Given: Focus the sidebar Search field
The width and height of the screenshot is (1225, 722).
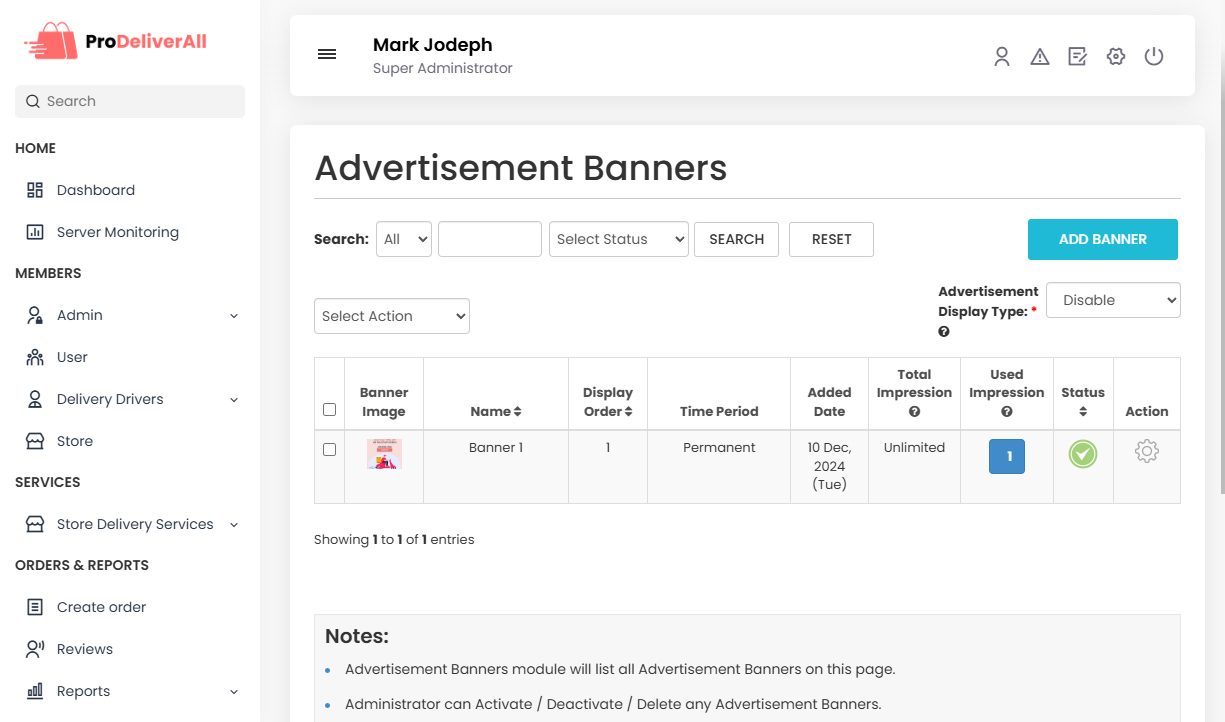Looking at the screenshot, I should click(x=130, y=101).
